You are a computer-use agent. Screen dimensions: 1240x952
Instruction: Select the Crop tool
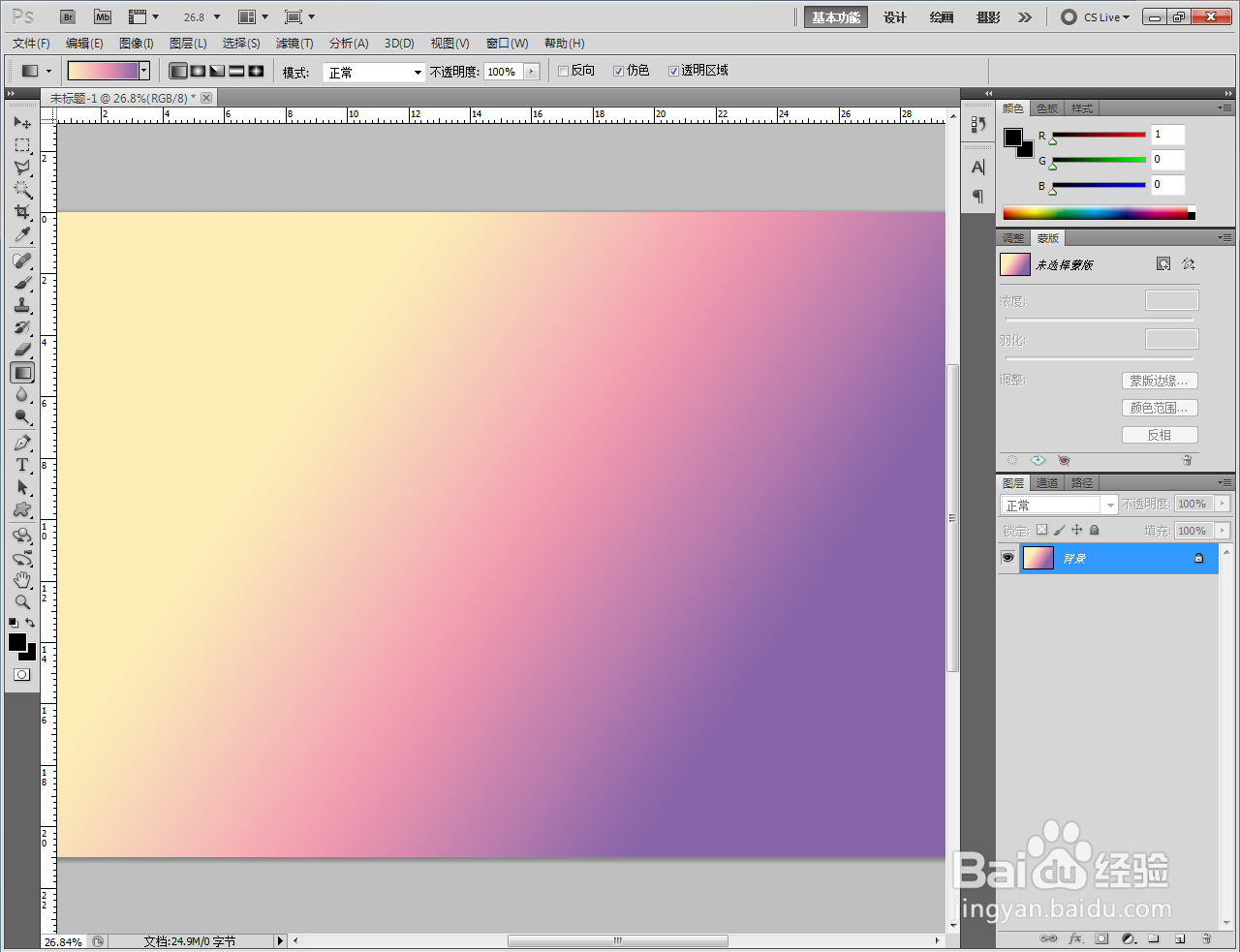(x=22, y=212)
